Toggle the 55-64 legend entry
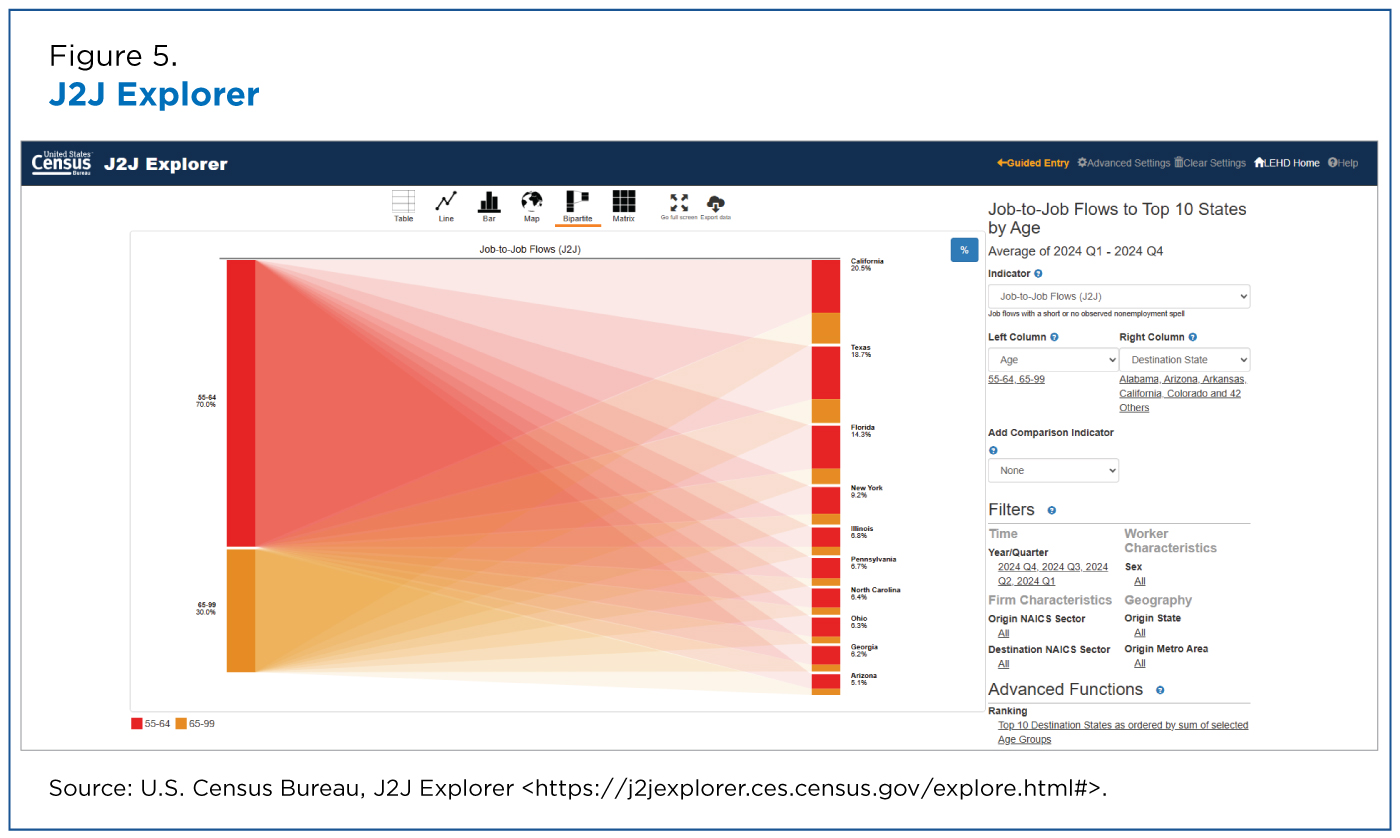Viewport: 1400px width, 838px height. (x=150, y=723)
